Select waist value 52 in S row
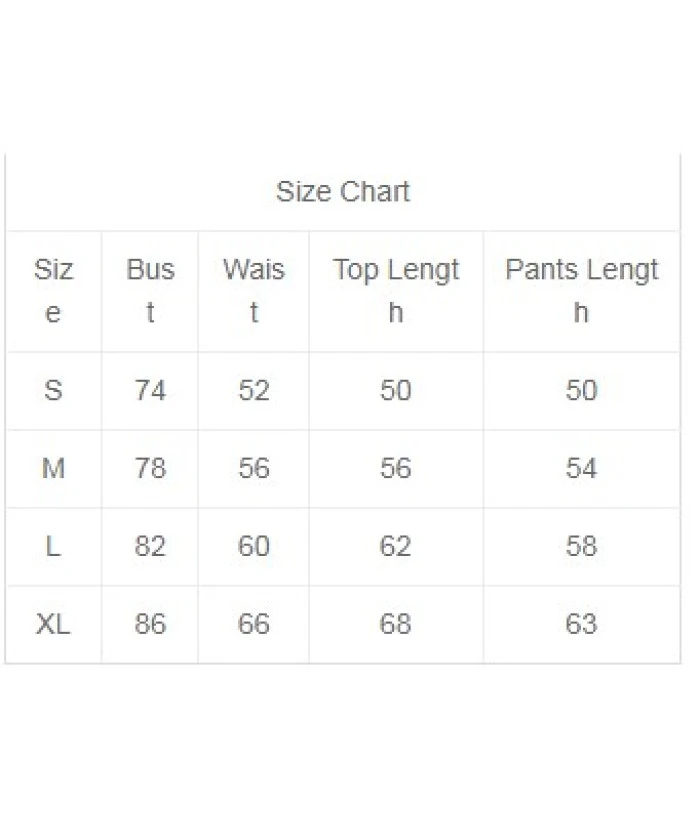 click(254, 390)
